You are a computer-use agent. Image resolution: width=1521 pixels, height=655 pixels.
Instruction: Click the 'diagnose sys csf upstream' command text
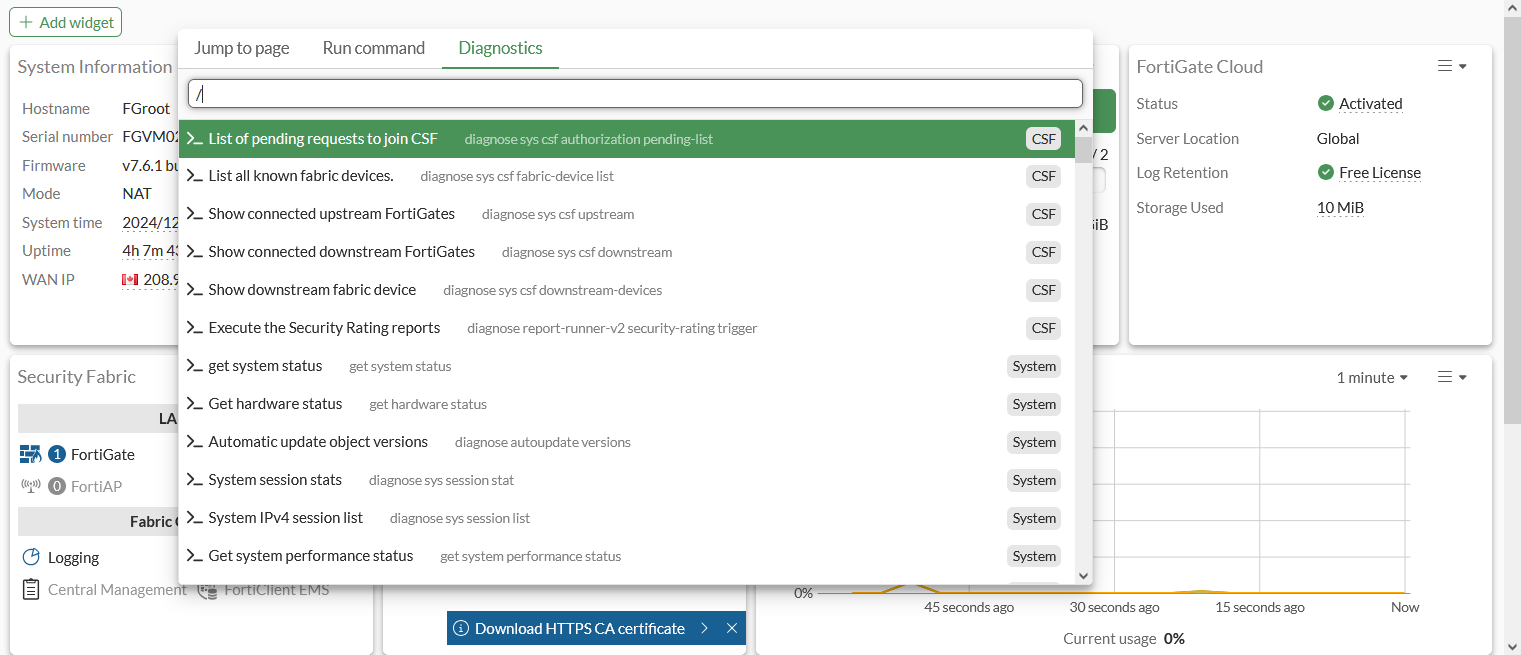(x=558, y=214)
